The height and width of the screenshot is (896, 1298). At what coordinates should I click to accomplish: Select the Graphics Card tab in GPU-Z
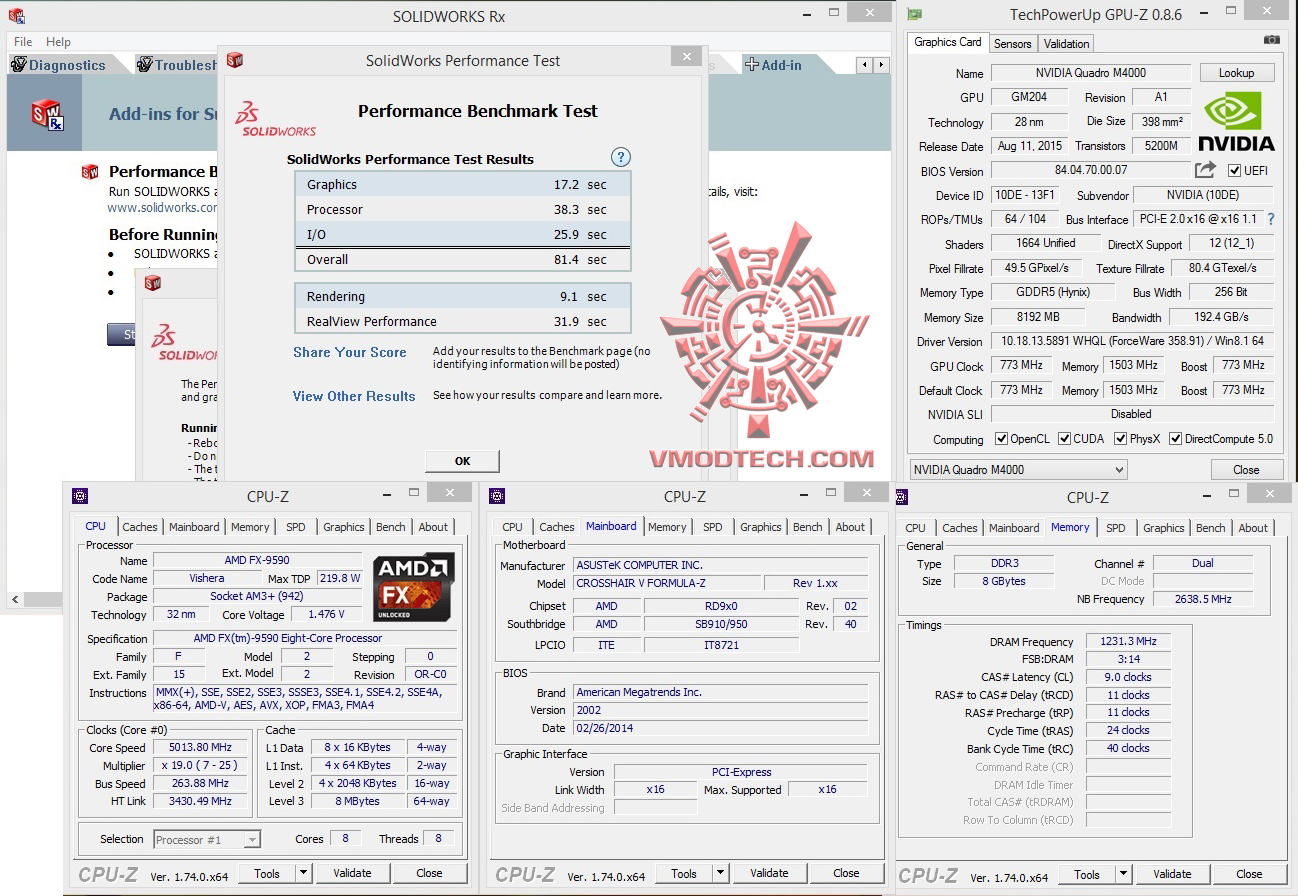tap(948, 42)
